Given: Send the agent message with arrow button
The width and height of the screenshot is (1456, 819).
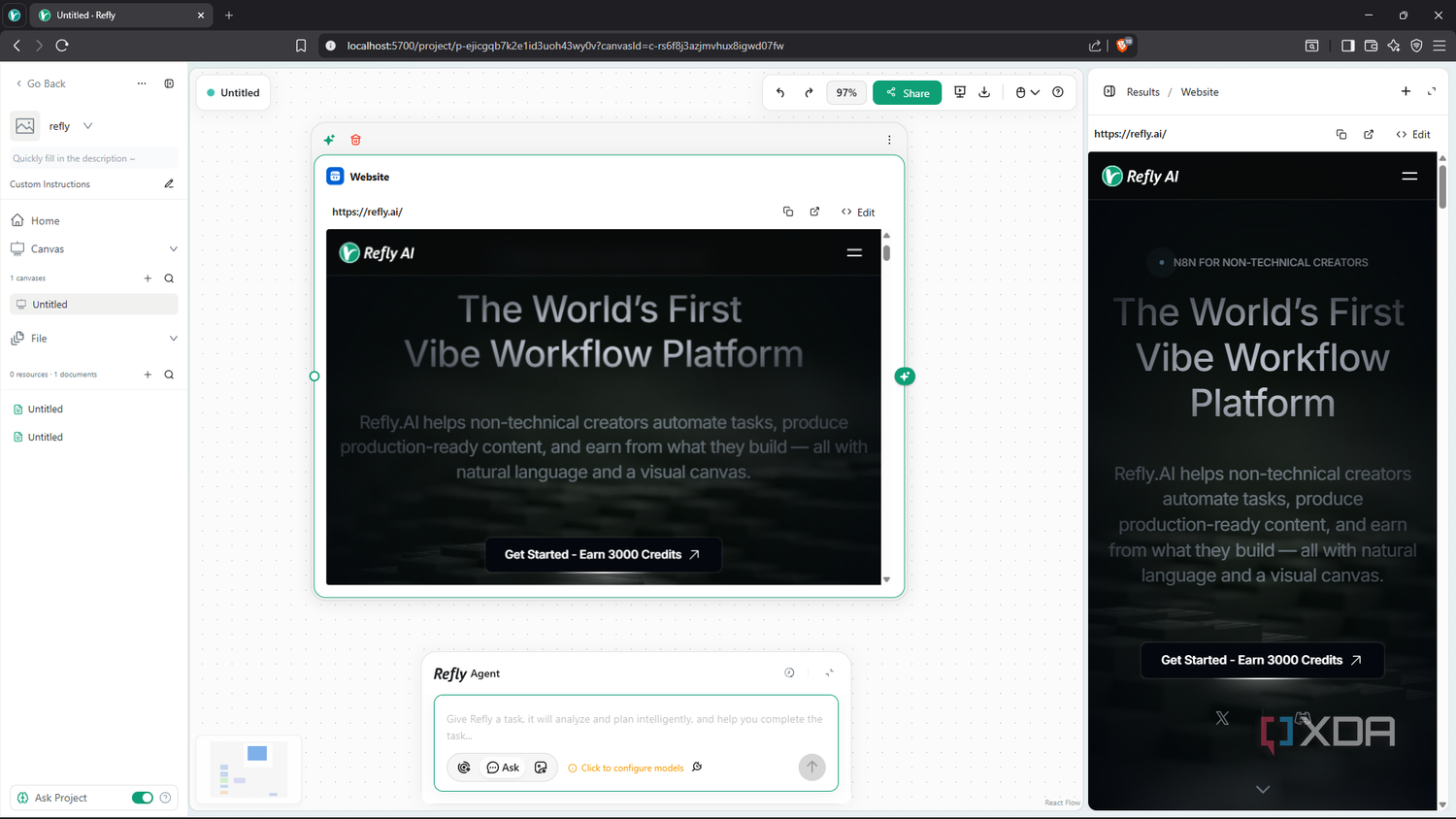Looking at the screenshot, I should pyautogui.click(x=812, y=767).
